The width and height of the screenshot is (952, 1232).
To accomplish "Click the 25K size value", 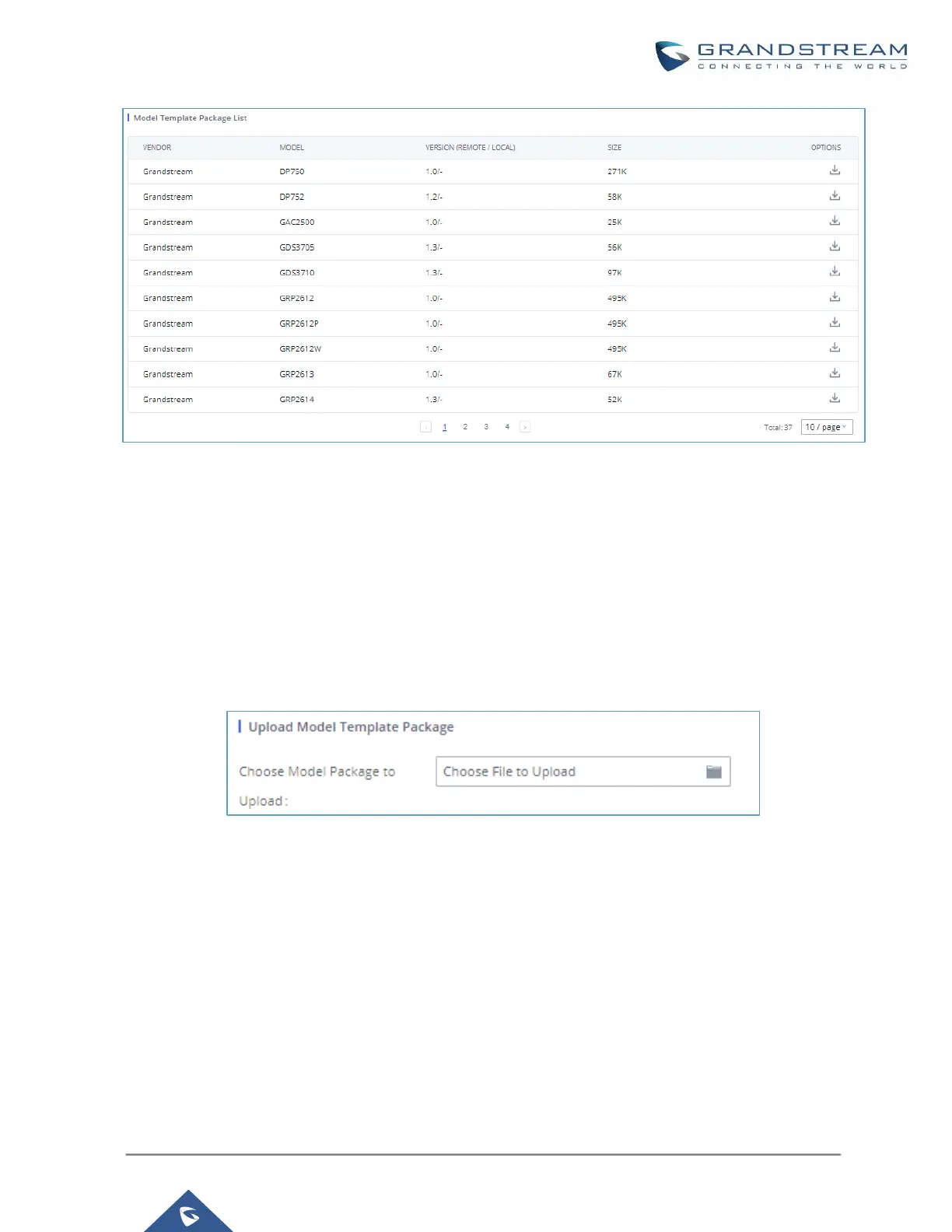I will [x=614, y=222].
